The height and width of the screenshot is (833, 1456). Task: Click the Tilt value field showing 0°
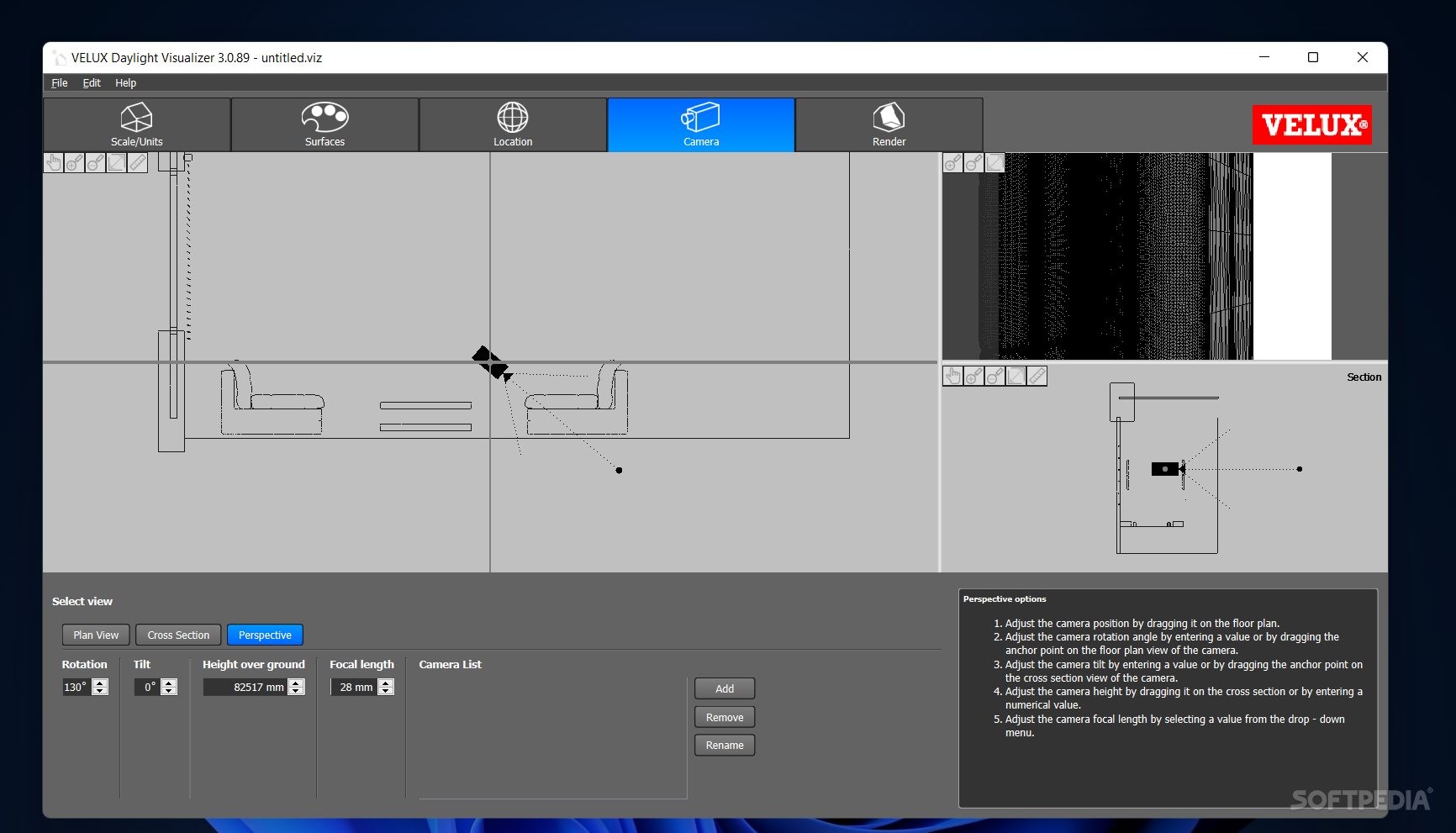[148, 687]
